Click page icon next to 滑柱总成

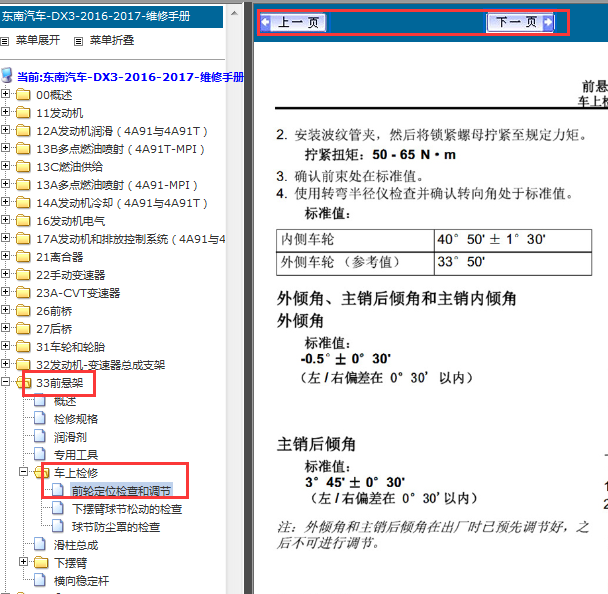coord(40,544)
